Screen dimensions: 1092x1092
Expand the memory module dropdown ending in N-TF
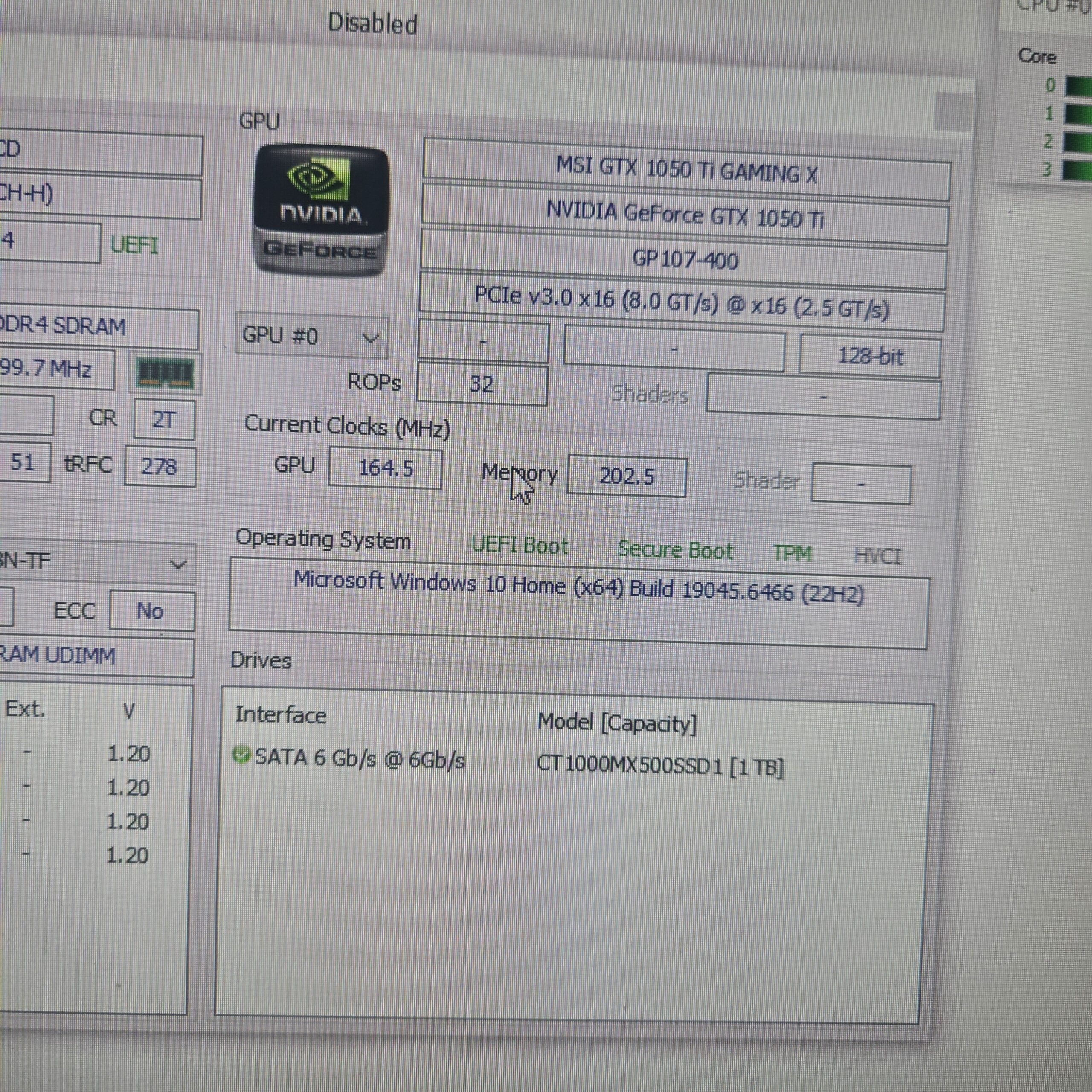[x=97, y=562]
